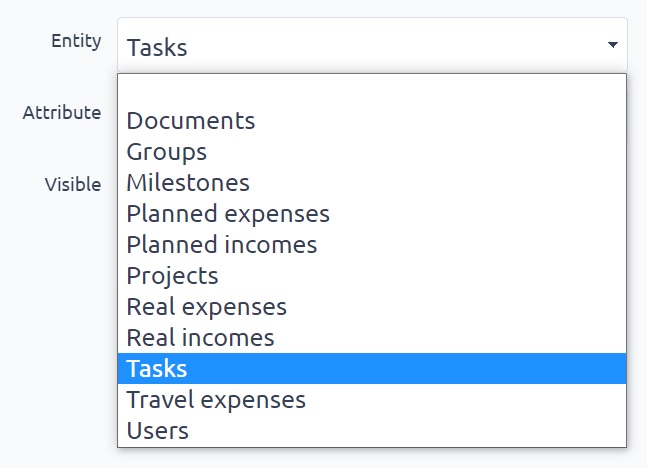Select the Groups option

click(x=167, y=152)
